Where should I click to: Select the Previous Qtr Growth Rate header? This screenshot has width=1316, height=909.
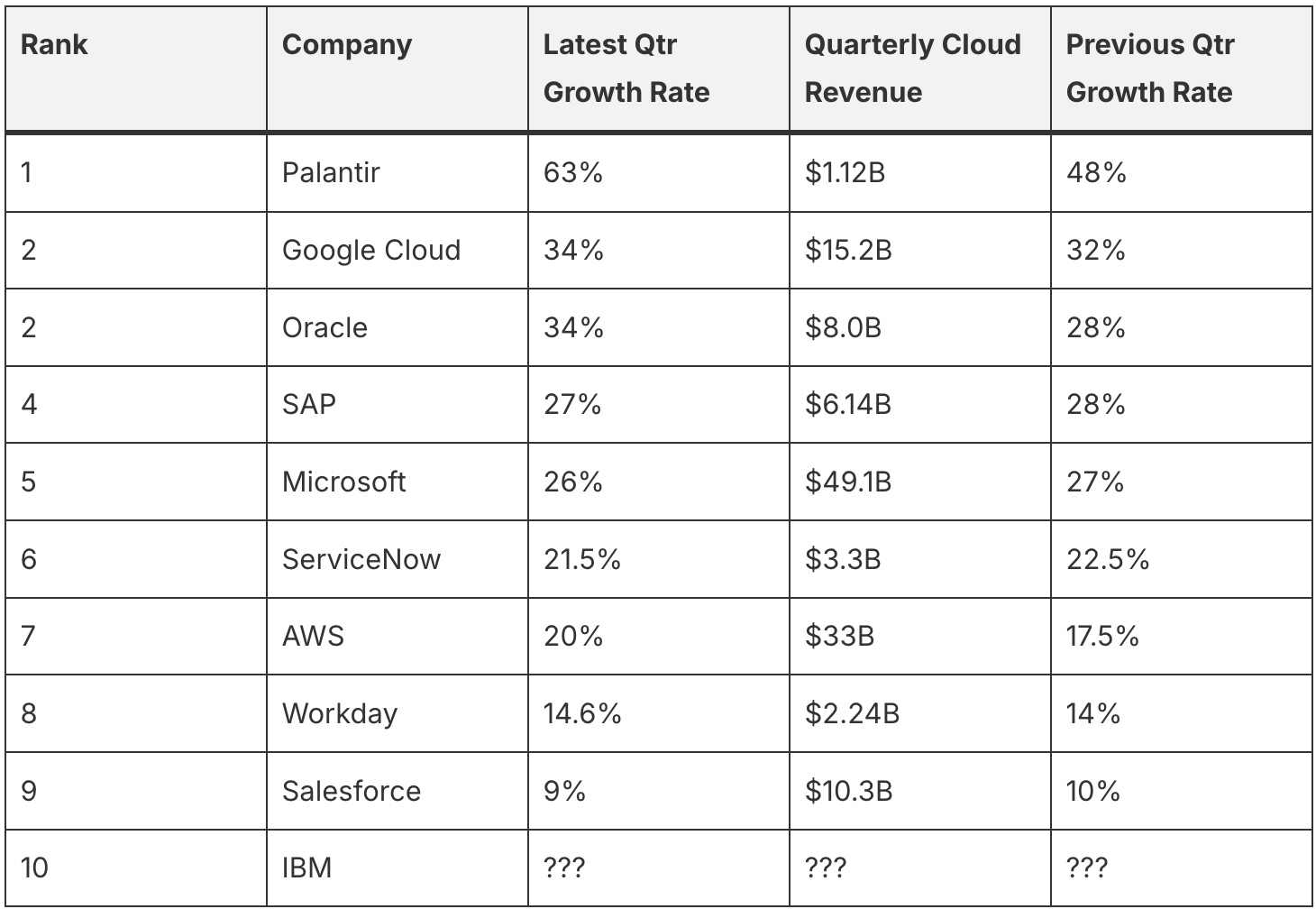coord(1149,69)
